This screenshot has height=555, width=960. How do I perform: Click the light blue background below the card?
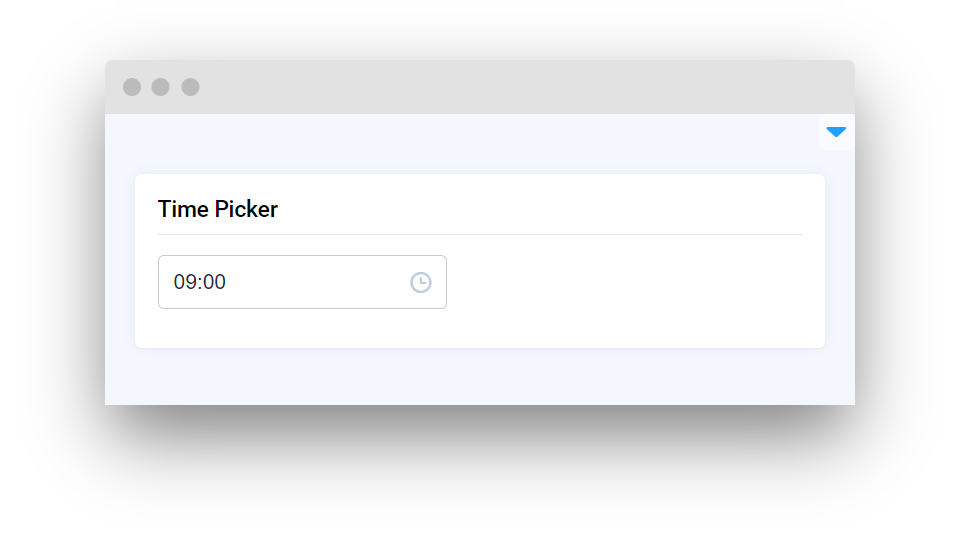(x=480, y=378)
